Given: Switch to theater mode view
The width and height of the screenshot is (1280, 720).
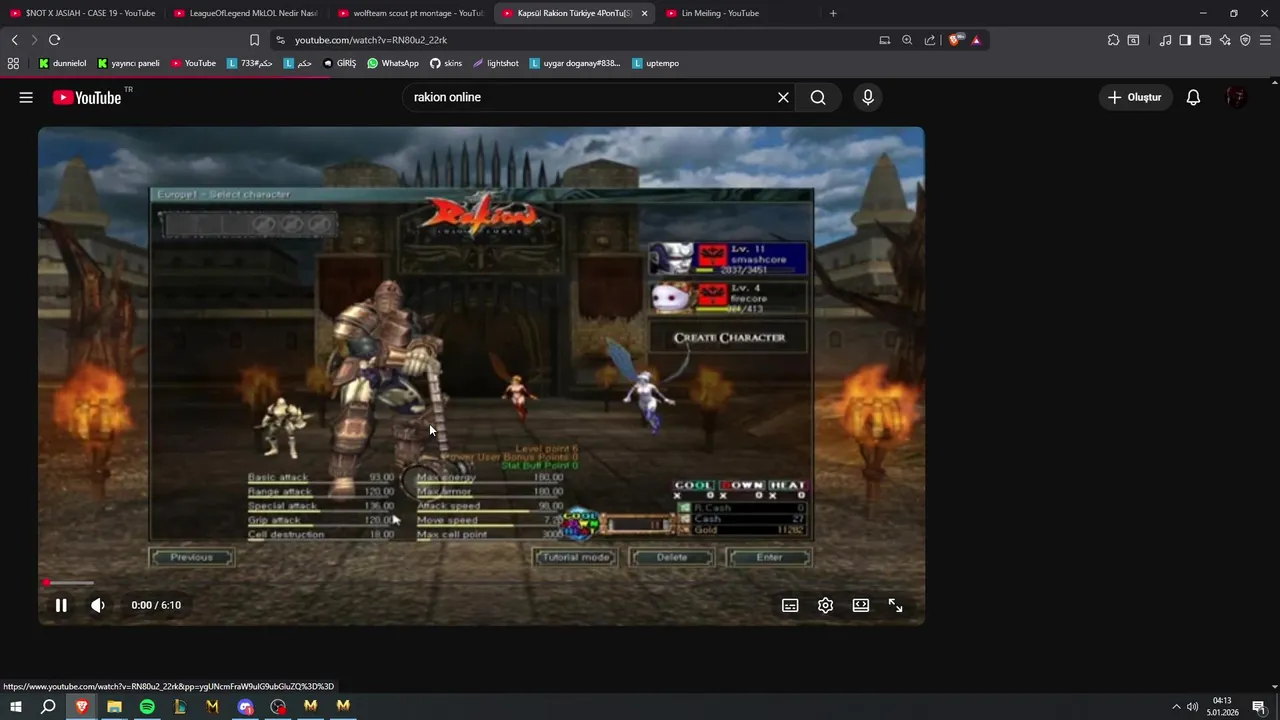Looking at the screenshot, I should 861,605.
